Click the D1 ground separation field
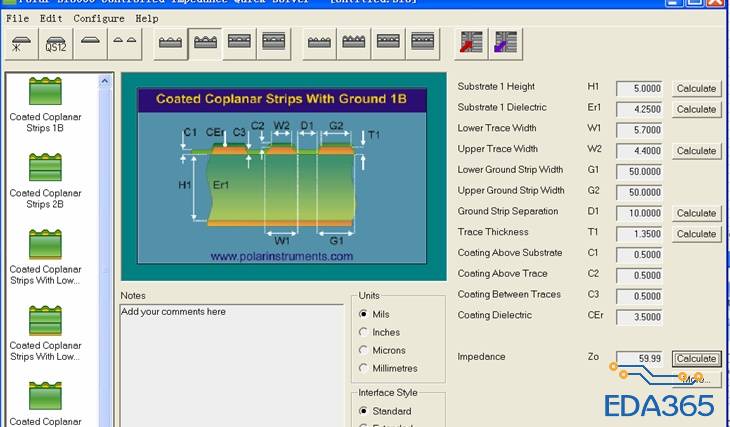The height and width of the screenshot is (427, 730). click(x=639, y=213)
